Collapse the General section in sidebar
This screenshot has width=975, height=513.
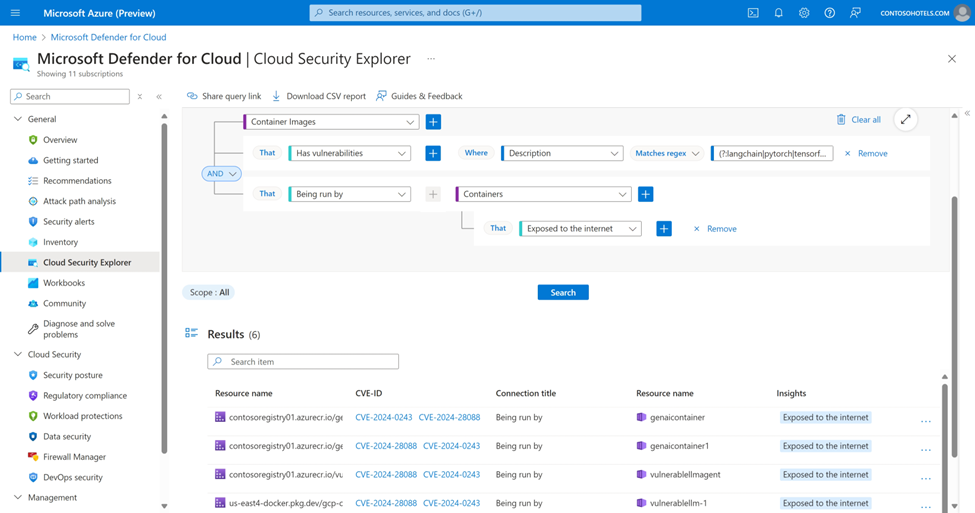(18, 119)
